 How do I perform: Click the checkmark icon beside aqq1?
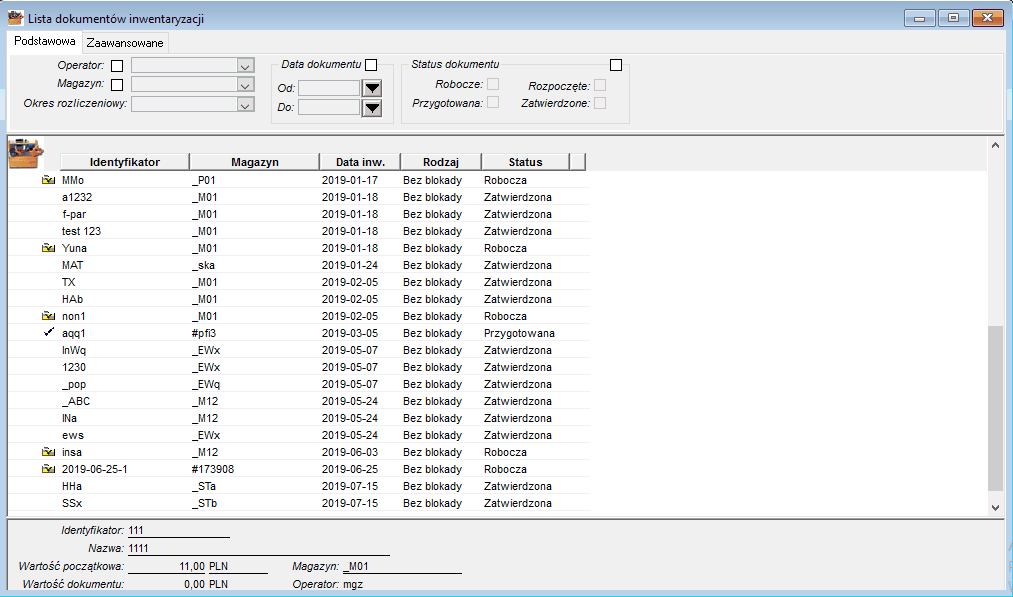(48, 333)
